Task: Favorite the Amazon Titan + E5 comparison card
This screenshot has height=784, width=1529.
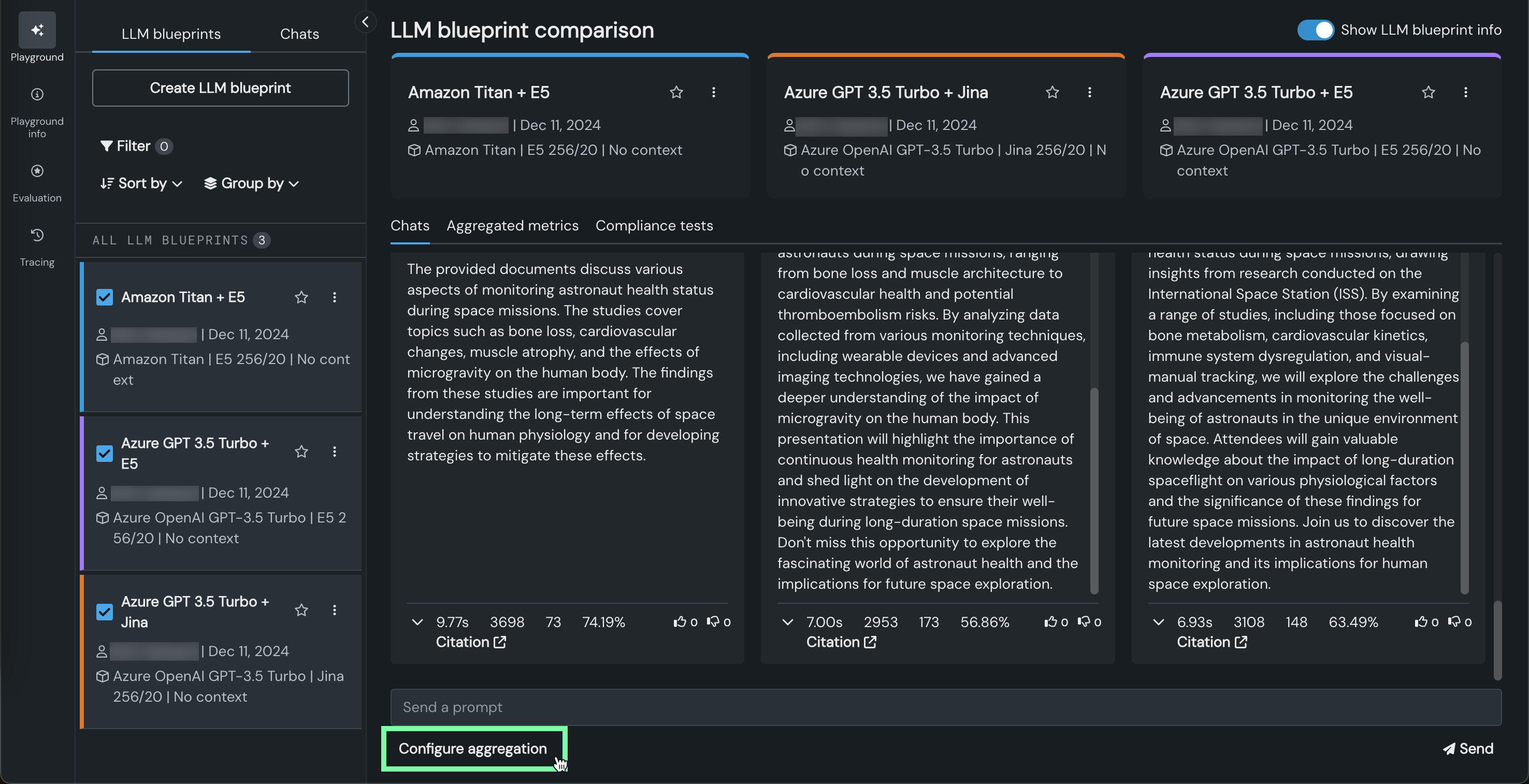Action: pos(676,93)
